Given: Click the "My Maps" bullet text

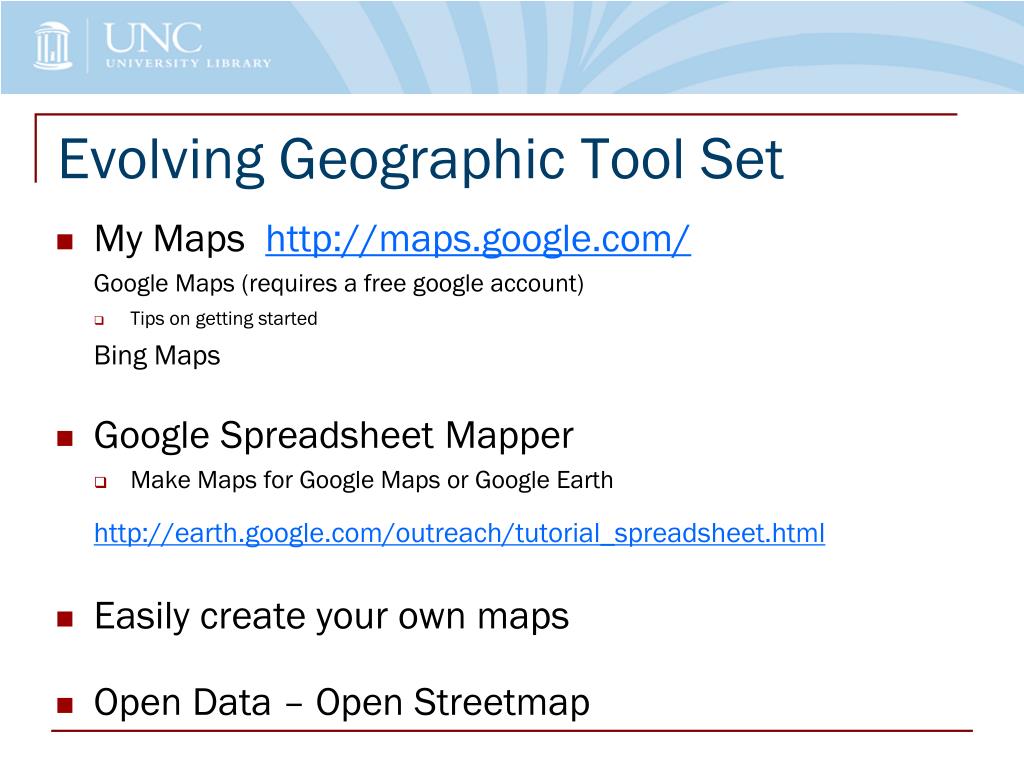Looking at the screenshot, I should coord(169,240).
